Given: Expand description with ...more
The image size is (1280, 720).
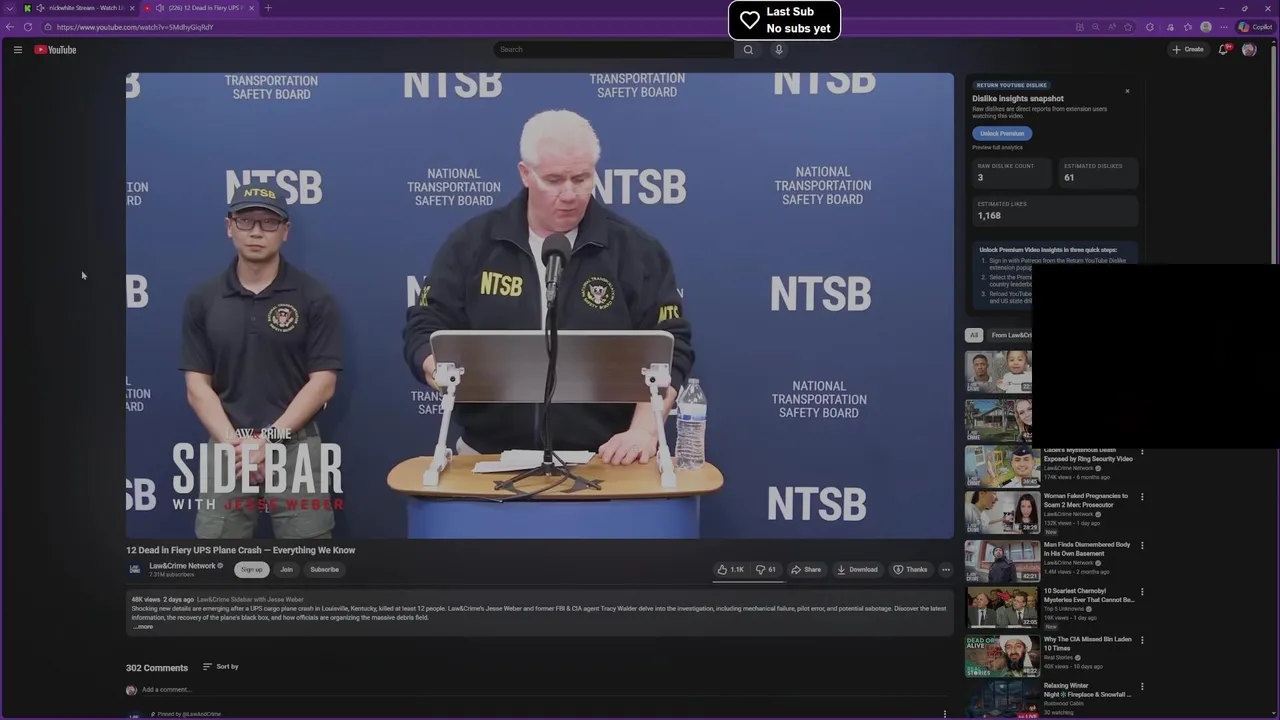Looking at the screenshot, I should tap(143, 627).
